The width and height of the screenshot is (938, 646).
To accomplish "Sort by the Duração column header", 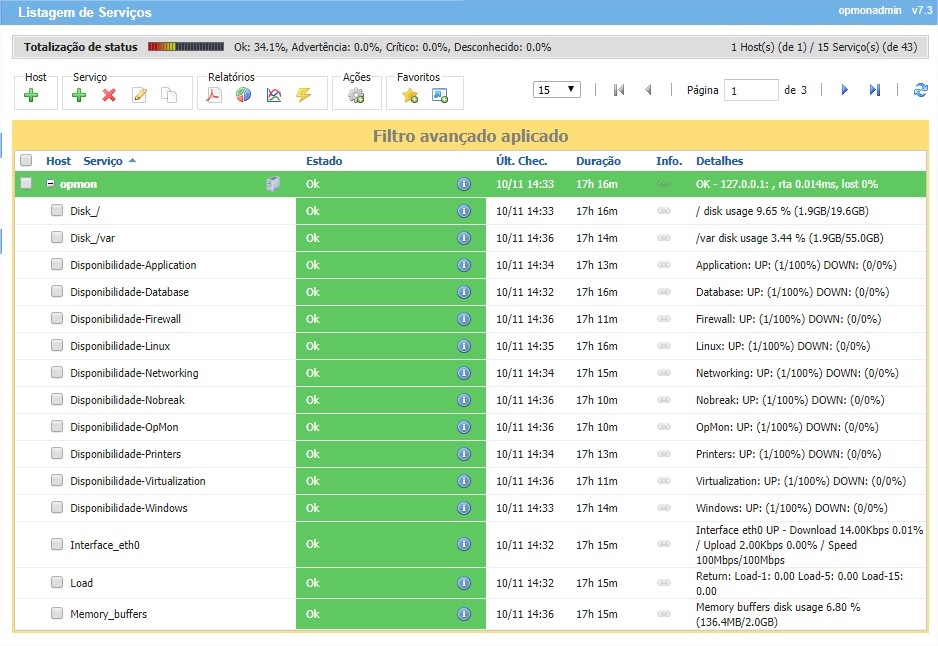I will (x=598, y=161).
